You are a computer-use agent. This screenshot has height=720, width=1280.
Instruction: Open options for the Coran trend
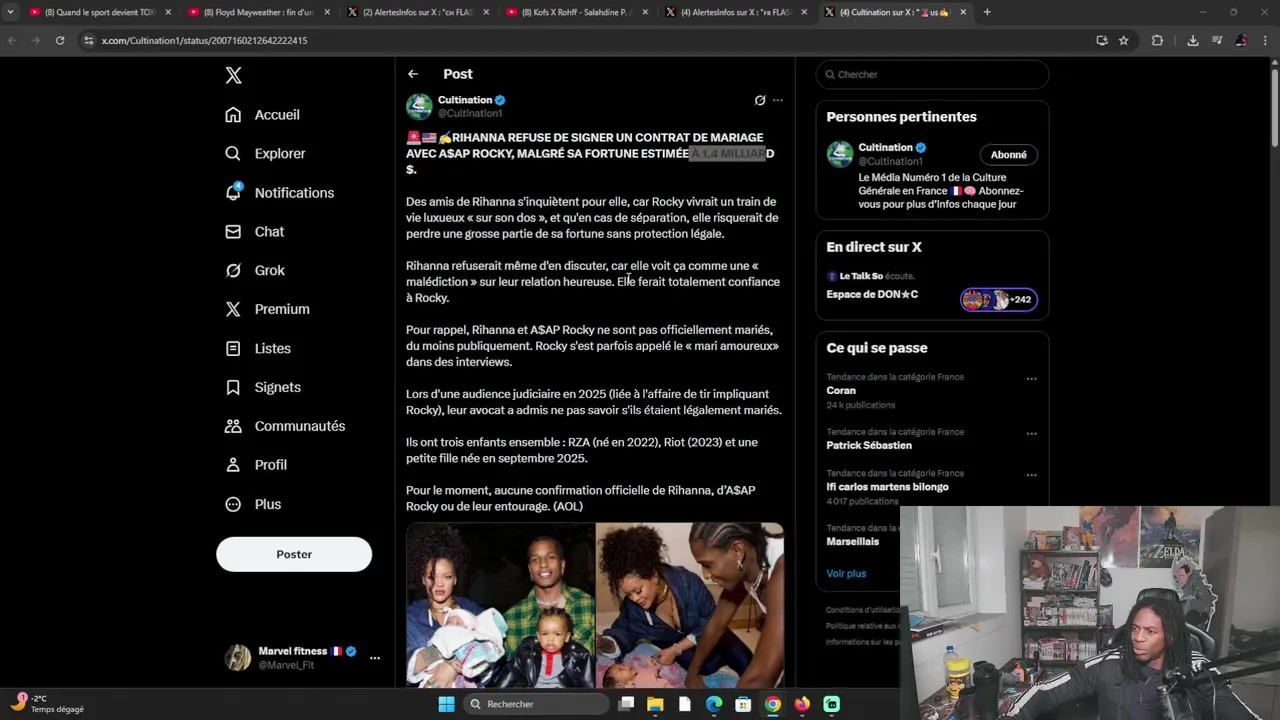[1031, 379]
